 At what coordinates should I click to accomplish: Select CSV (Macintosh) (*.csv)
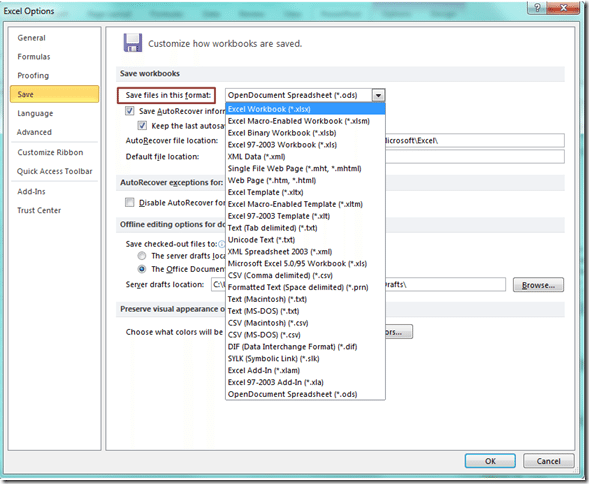click(x=305, y=323)
